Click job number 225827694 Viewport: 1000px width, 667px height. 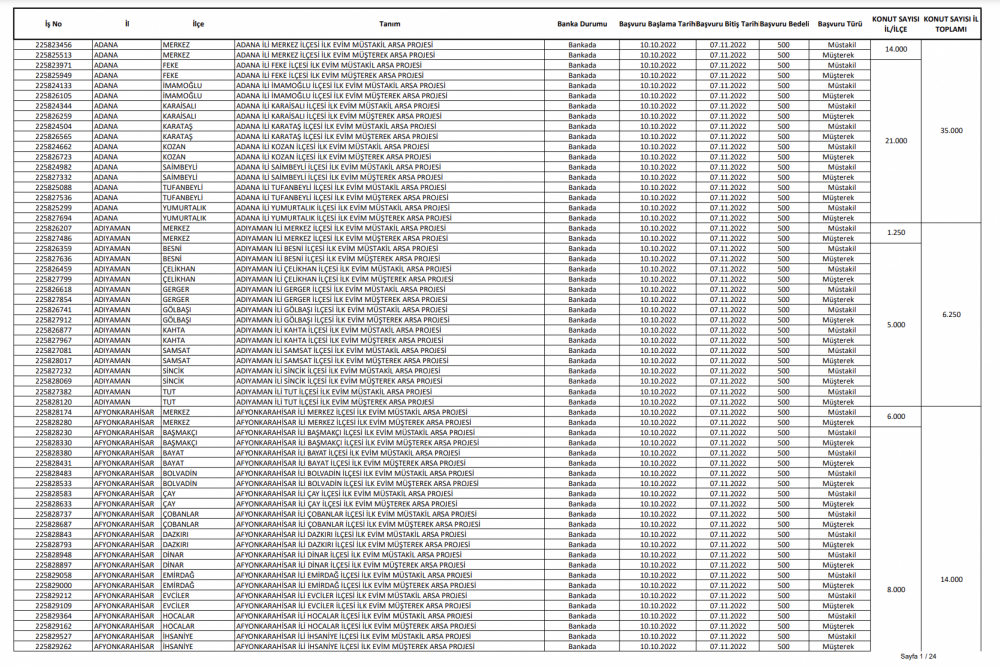[x=54, y=218]
